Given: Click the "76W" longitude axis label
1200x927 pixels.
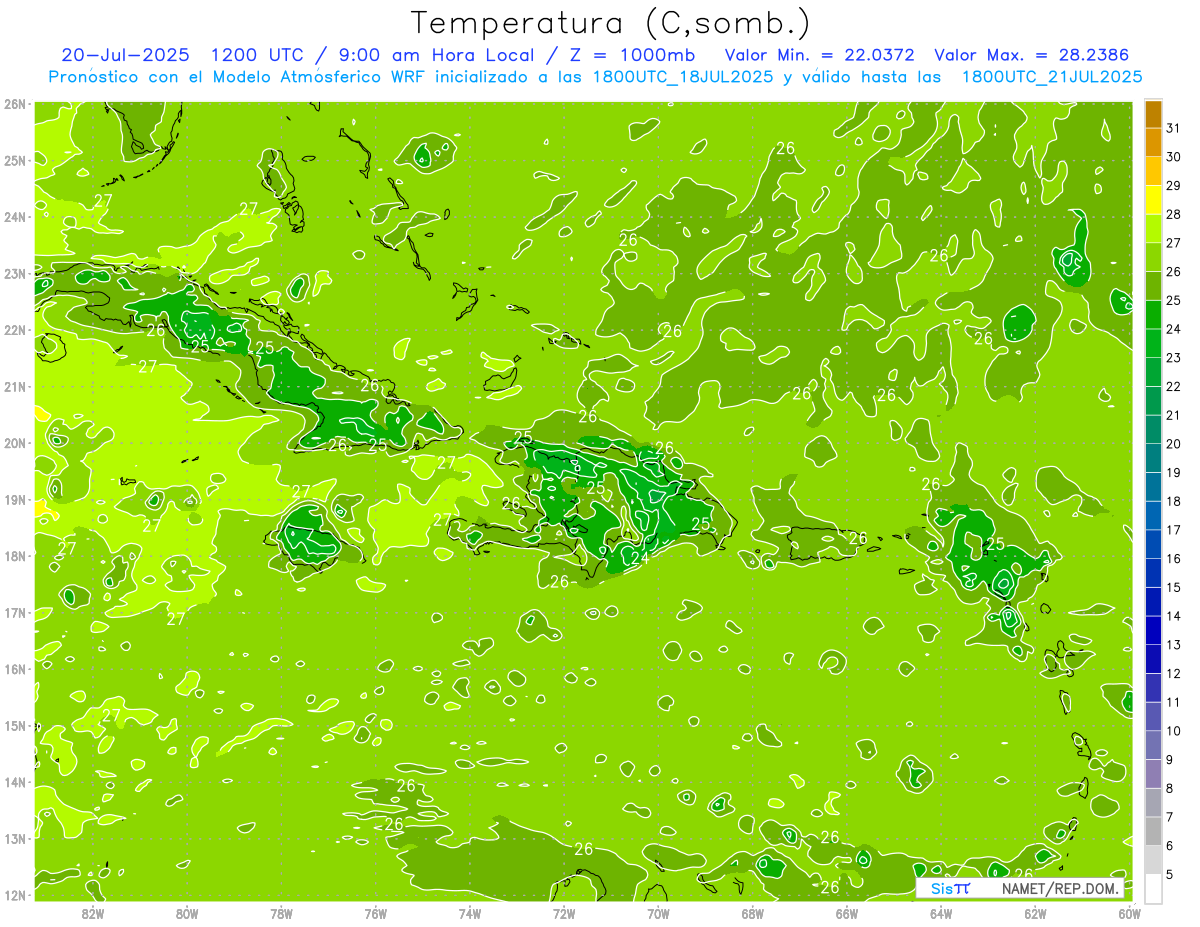Looking at the screenshot, I should 375,913.
